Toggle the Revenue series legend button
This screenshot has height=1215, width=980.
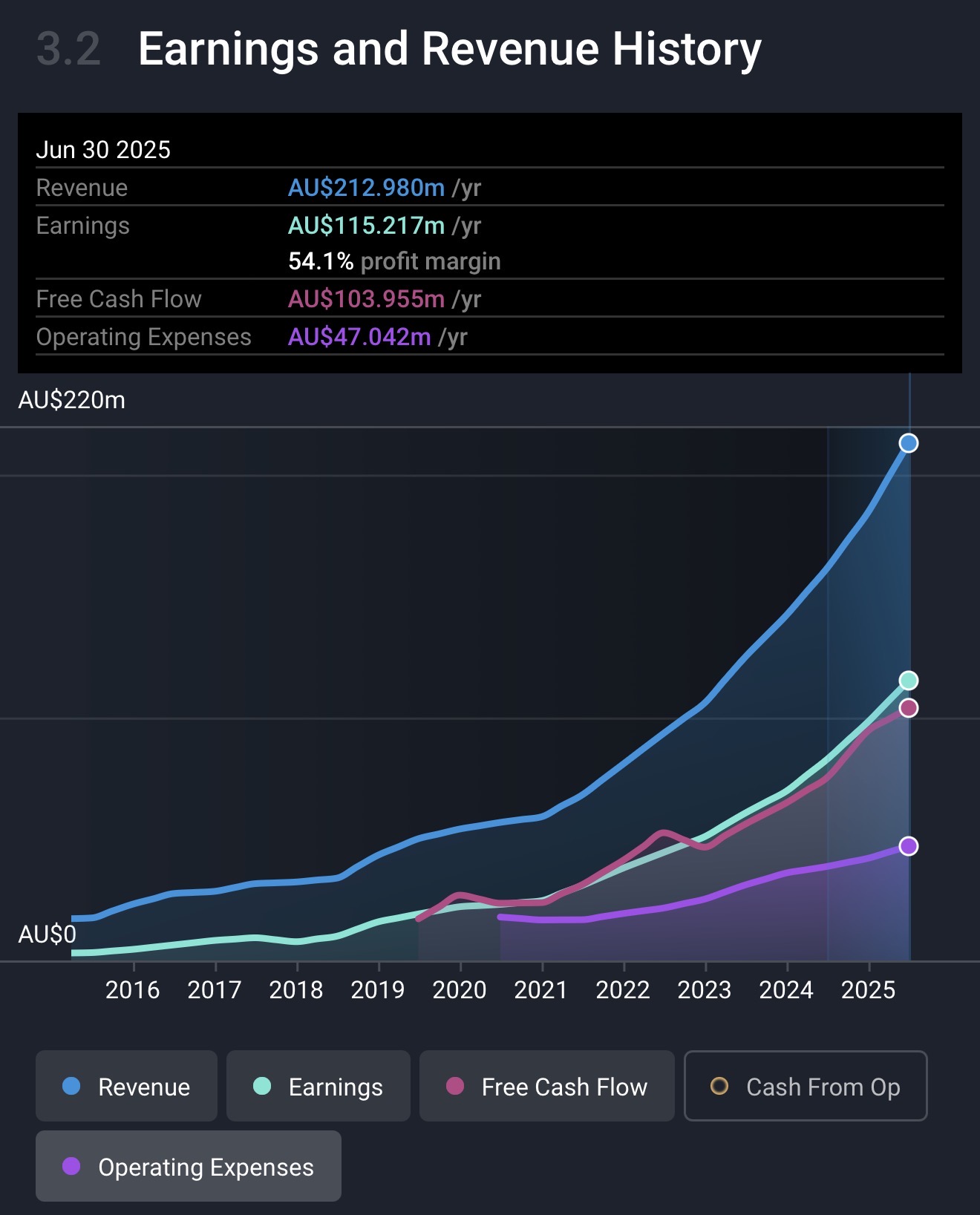[126, 1087]
